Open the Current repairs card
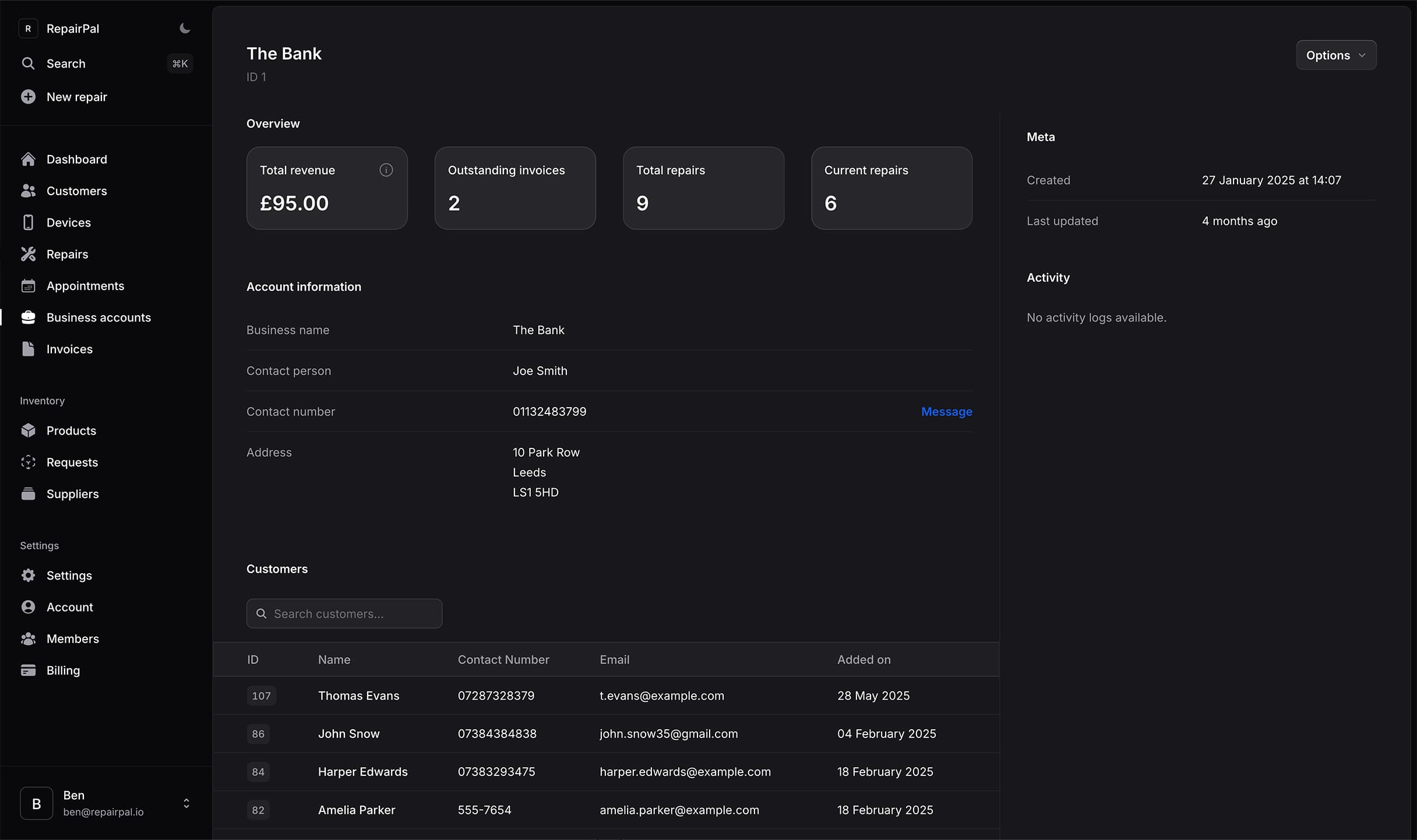Screen dimensions: 1417x840 point(891,188)
